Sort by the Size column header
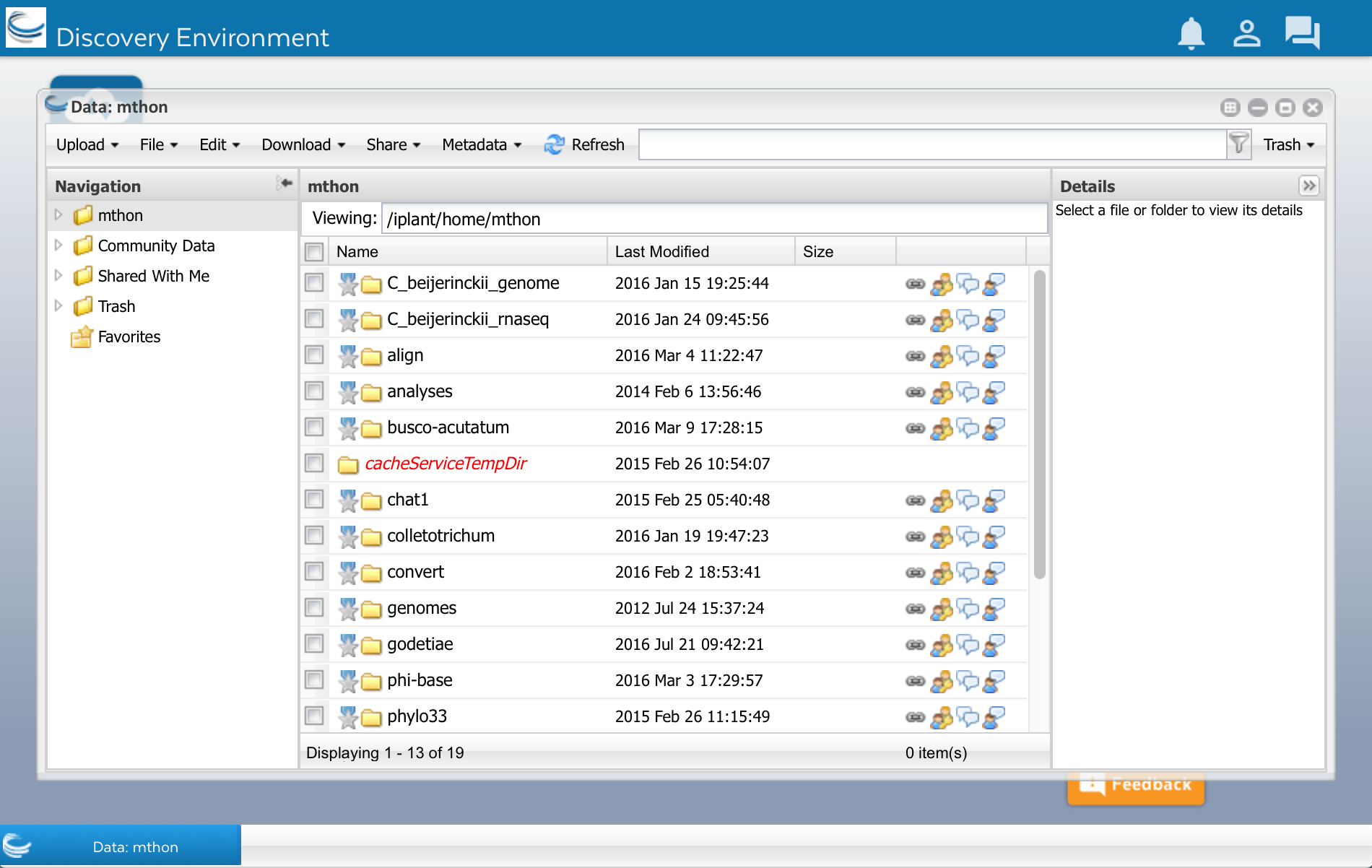This screenshot has height=868, width=1372. coord(846,252)
